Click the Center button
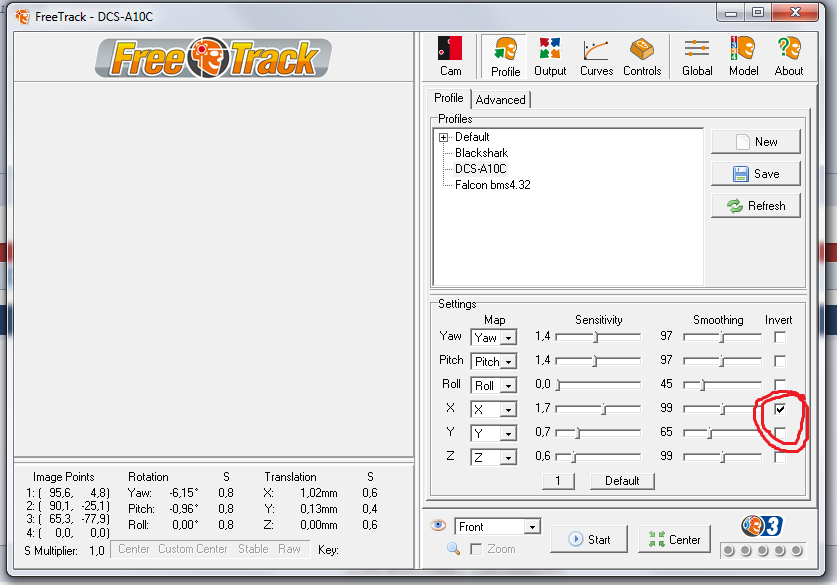 coord(675,539)
